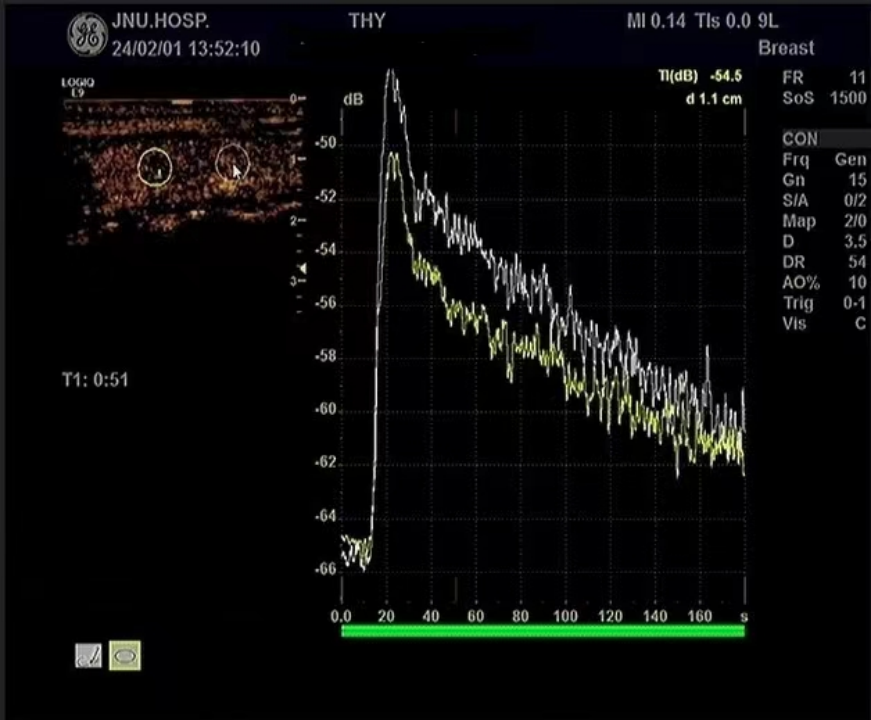Click the 'Frq' frequency parameter

(824, 159)
